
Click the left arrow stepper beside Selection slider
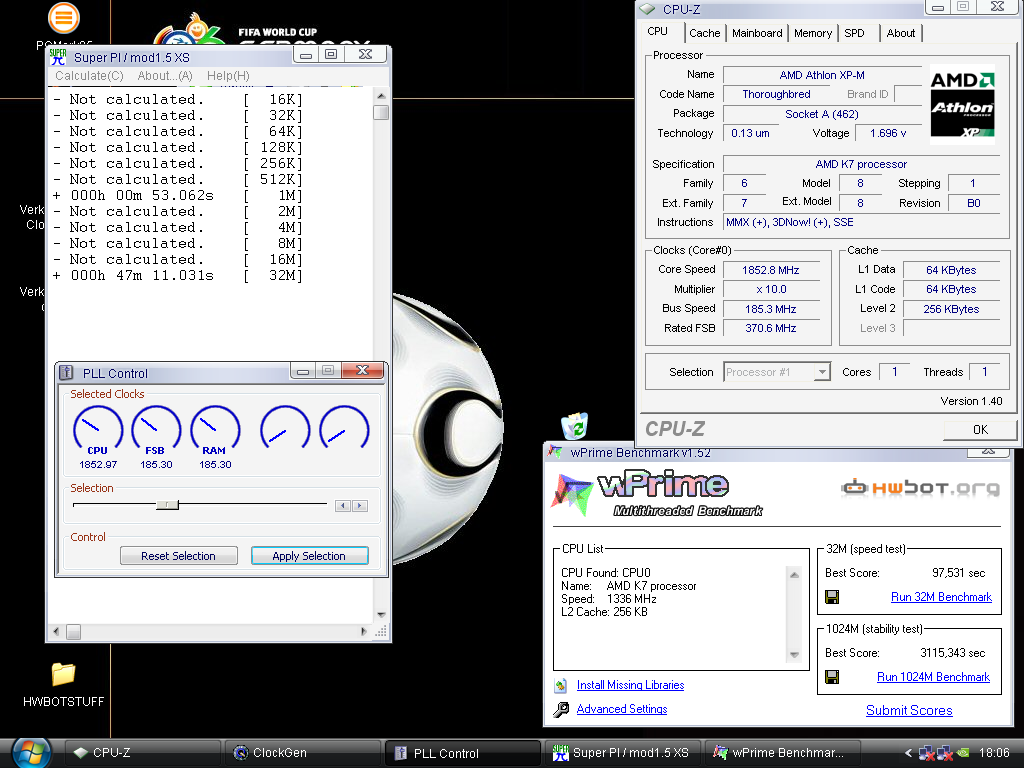pyautogui.click(x=343, y=505)
